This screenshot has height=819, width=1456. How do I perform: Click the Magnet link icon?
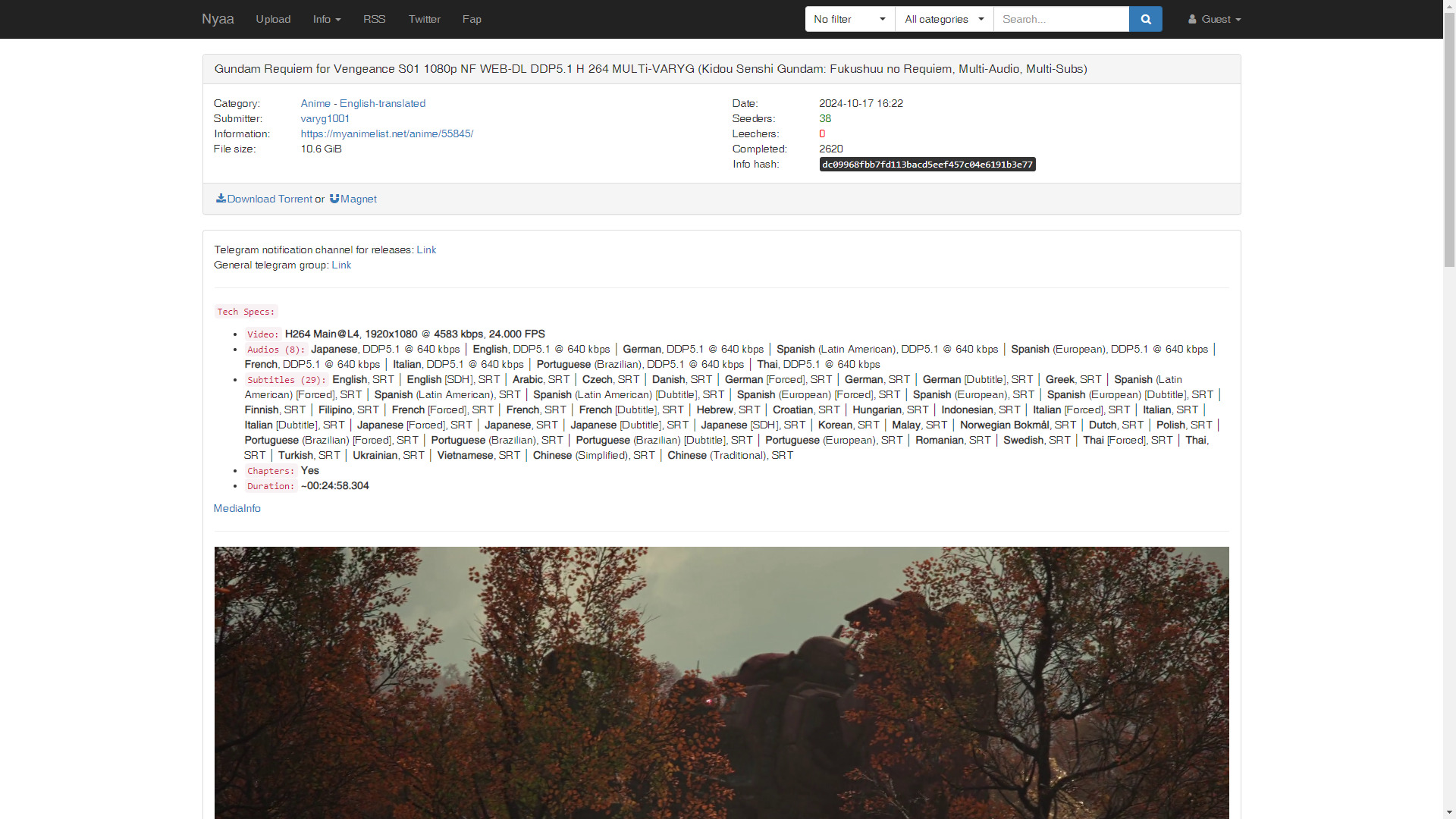coord(334,199)
